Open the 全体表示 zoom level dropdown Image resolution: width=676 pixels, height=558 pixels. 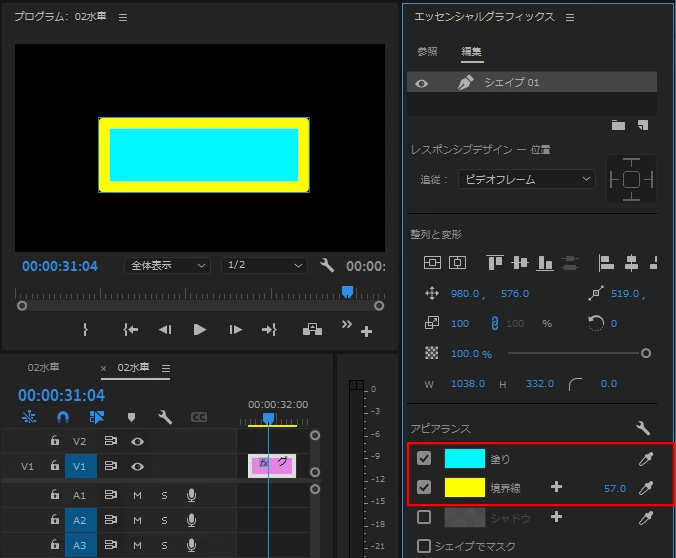167,265
